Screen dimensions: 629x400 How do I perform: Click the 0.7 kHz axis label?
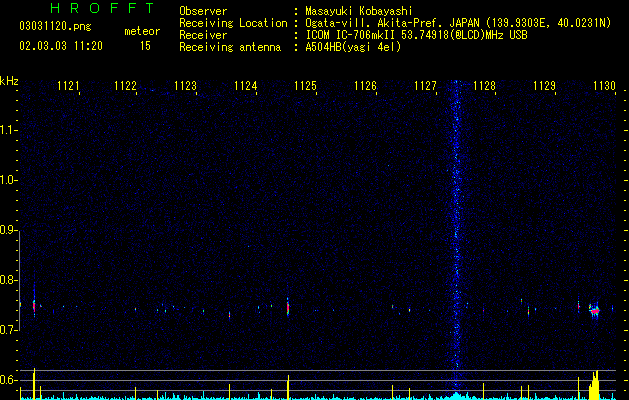point(9,330)
